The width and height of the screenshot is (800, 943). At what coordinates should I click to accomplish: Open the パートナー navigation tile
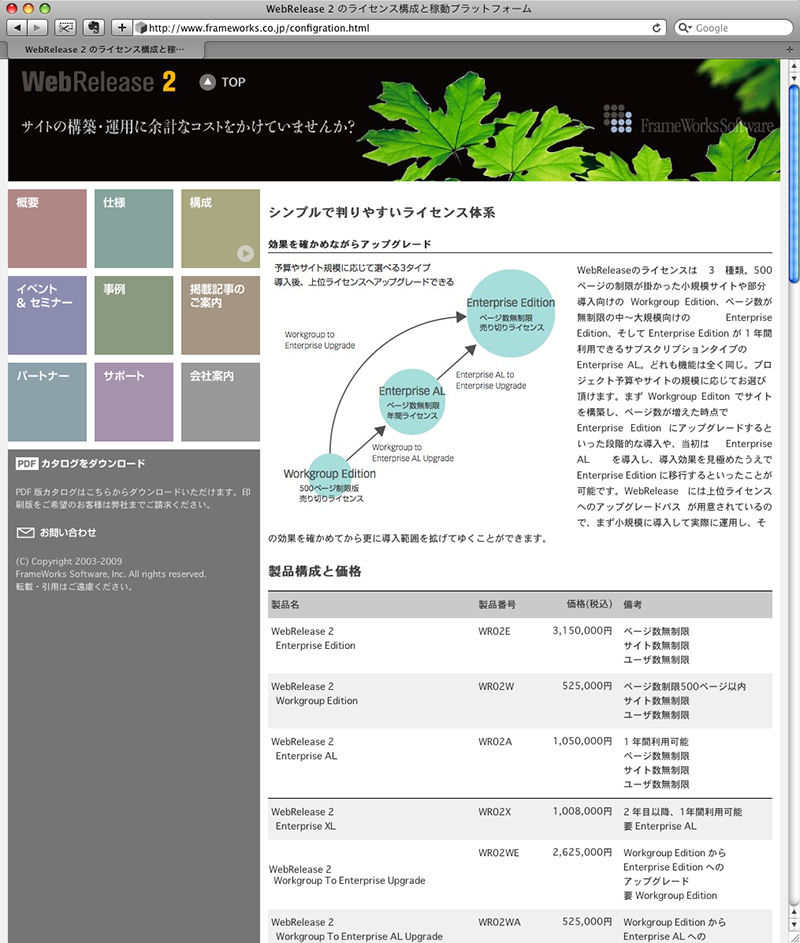click(x=47, y=402)
